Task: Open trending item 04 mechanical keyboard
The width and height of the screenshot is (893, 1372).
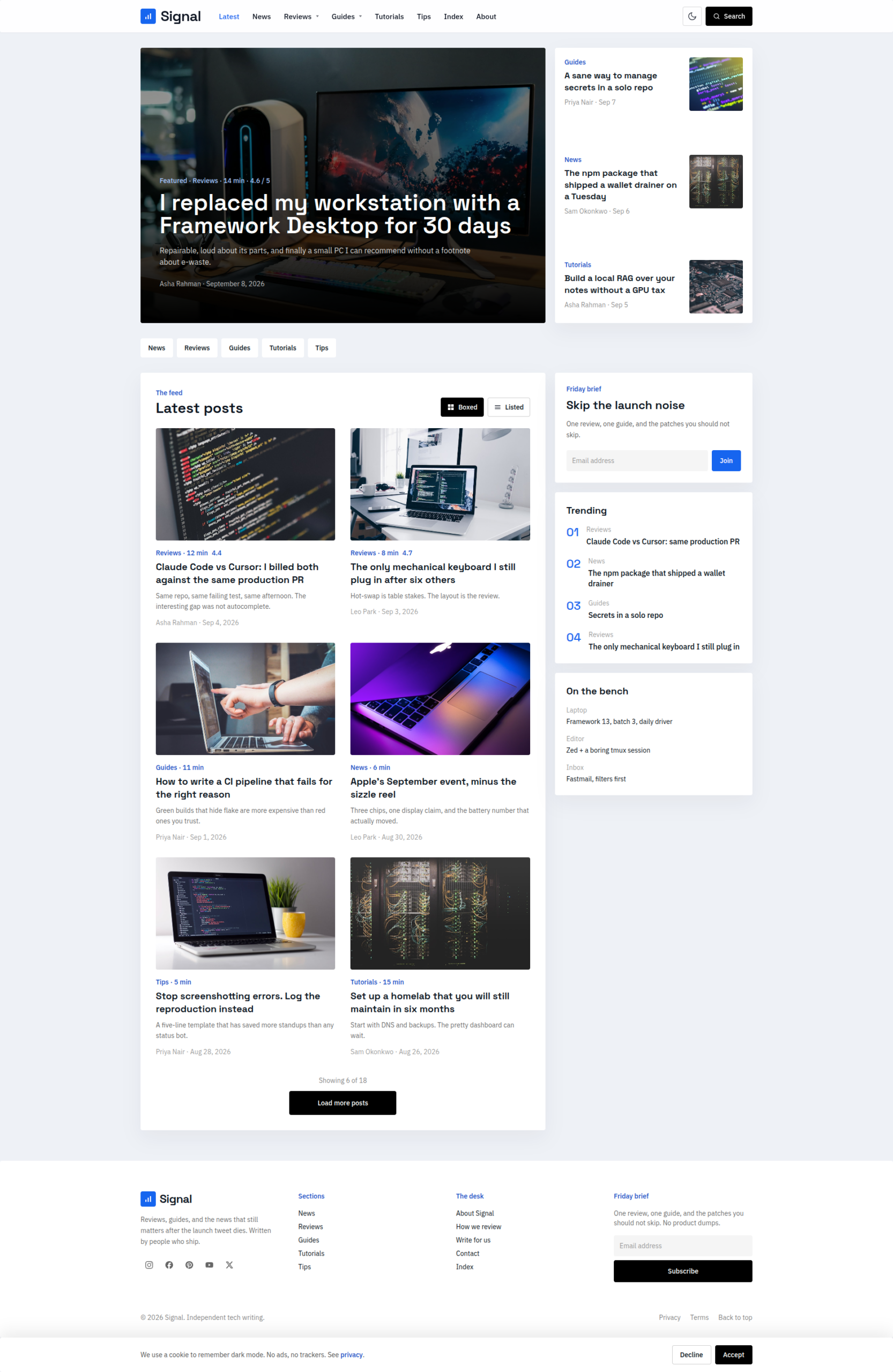Action: click(x=664, y=647)
